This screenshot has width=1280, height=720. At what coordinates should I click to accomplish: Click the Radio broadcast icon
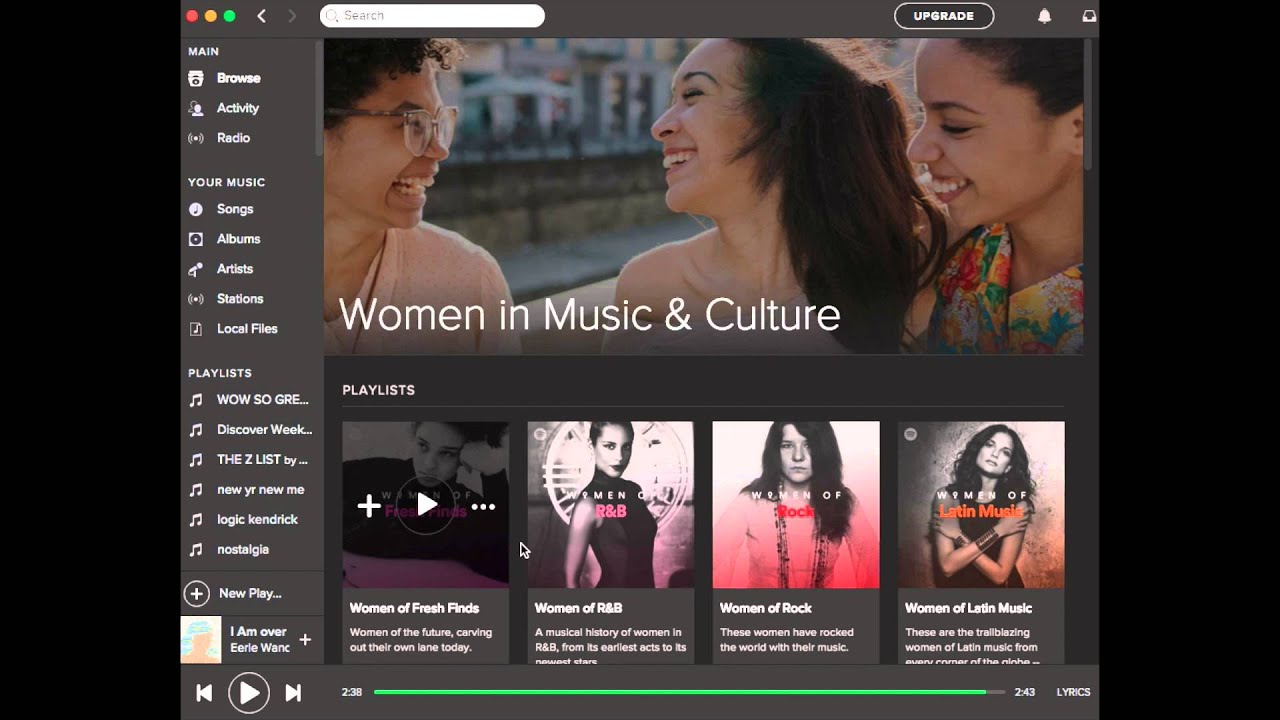click(x=196, y=138)
